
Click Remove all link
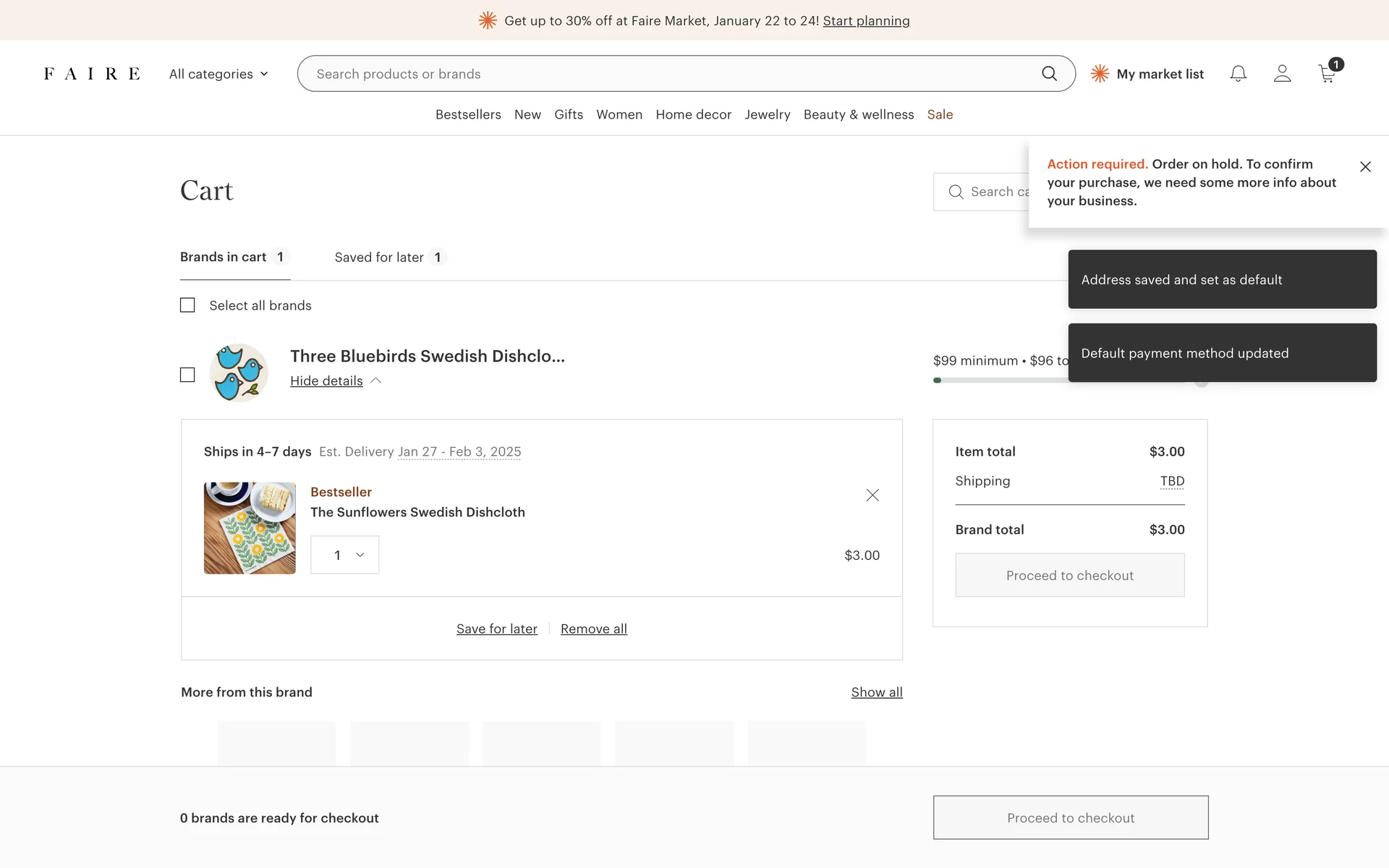(593, 629)
